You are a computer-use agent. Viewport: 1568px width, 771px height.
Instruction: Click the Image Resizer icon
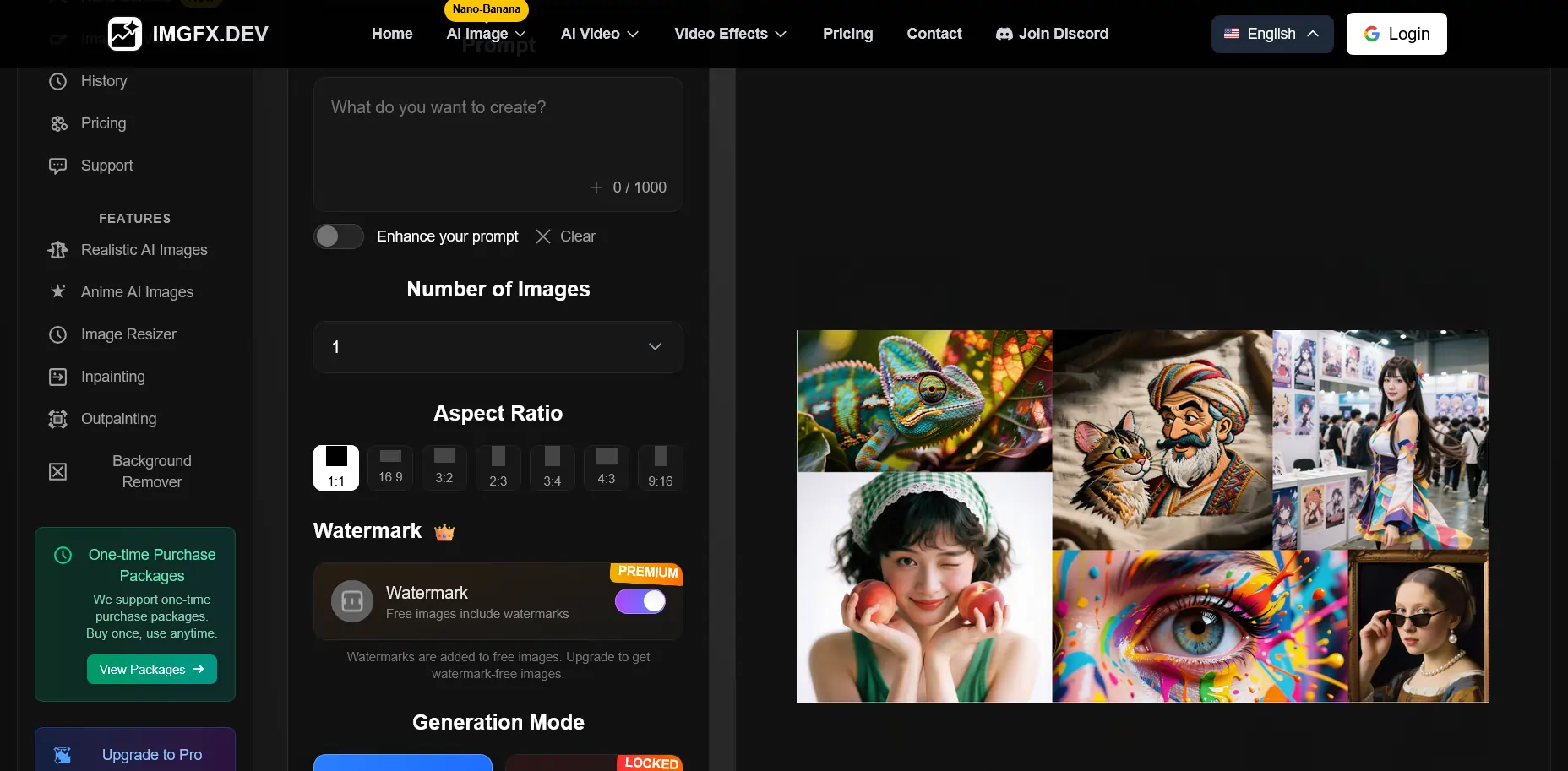click(57, 334)
